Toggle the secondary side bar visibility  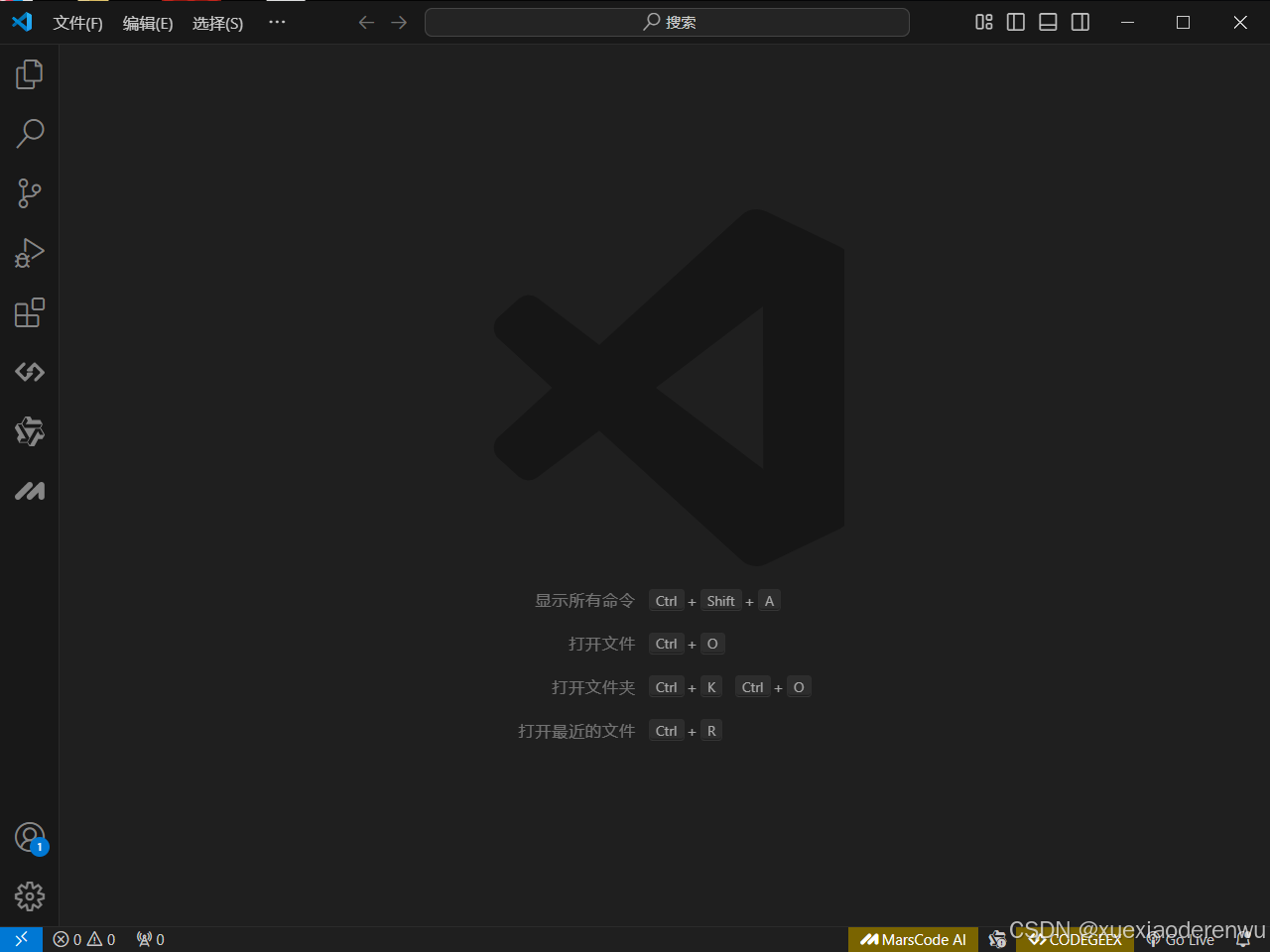tap(1080, 22)
